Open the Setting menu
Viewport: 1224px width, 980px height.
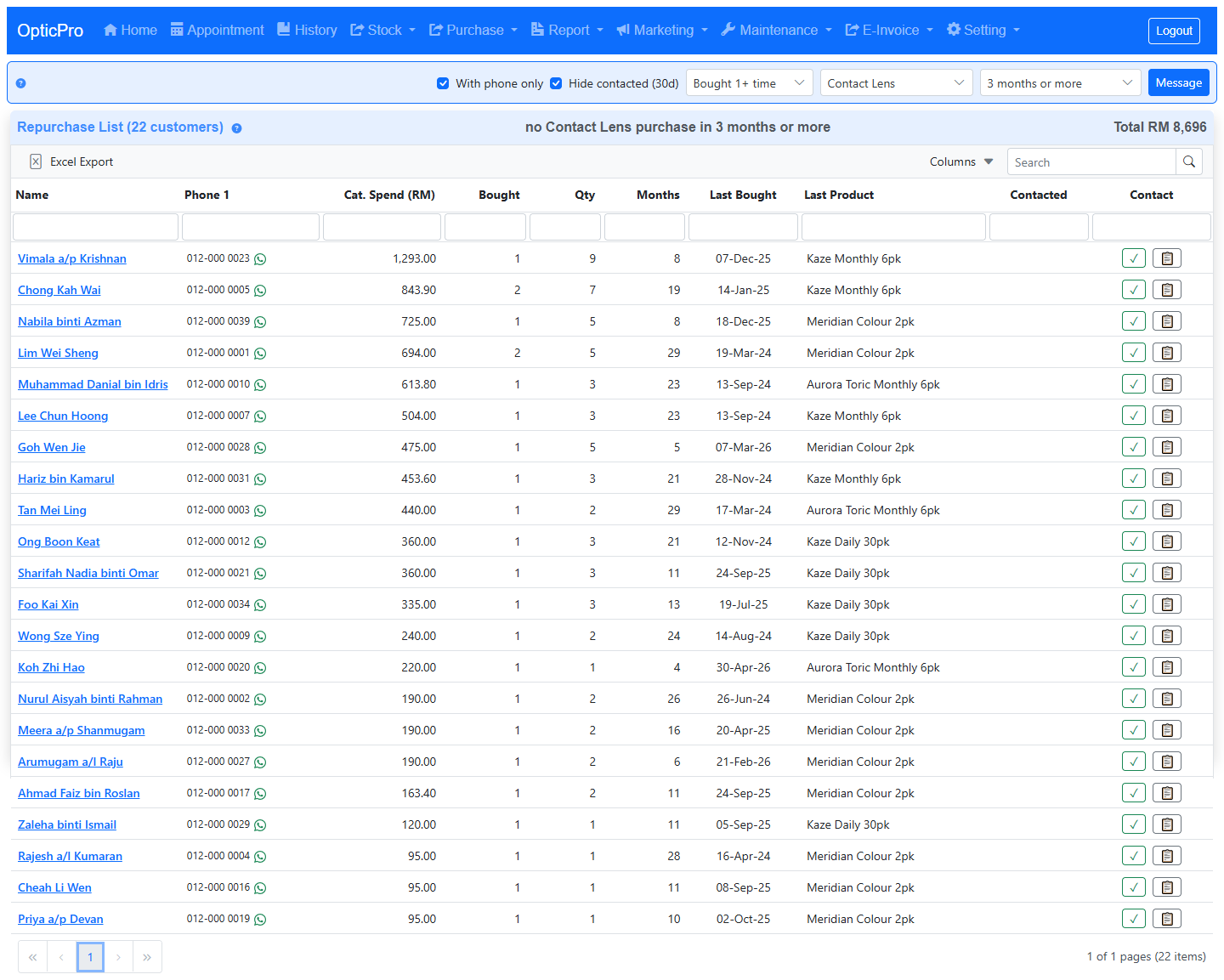click(983, 30)
